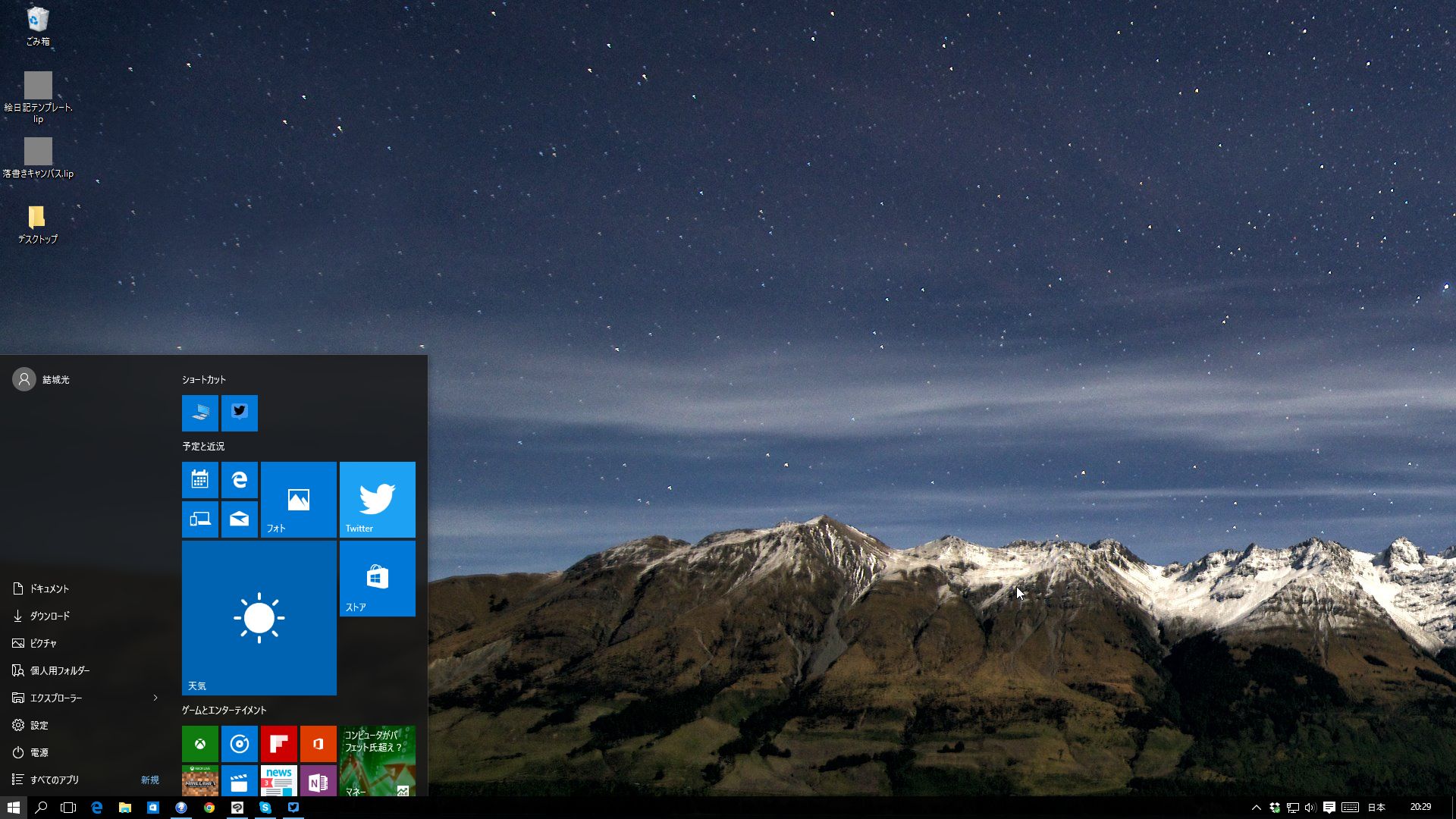1456x819 pixels.
Task: Open Japanese IME language indicator (日本)
Action: [1376, 808]
